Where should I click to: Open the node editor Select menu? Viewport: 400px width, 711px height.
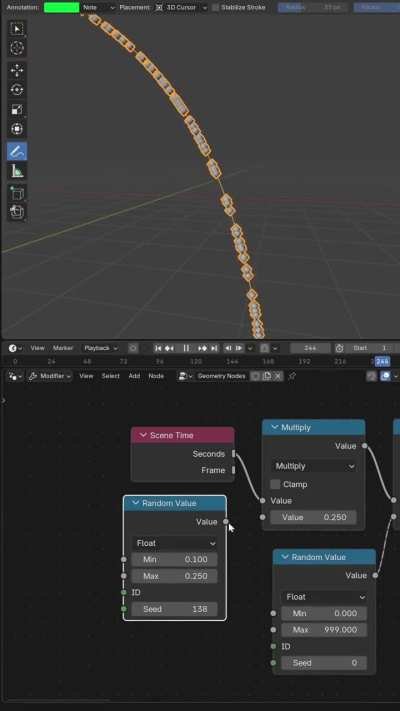[110, 376]
